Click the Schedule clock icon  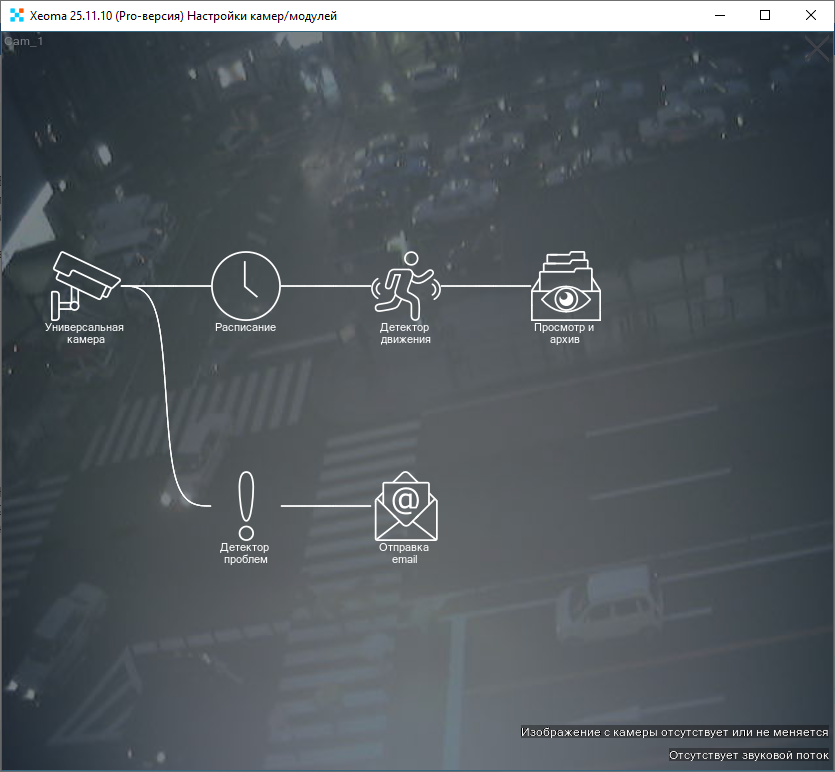coord(245,285)
